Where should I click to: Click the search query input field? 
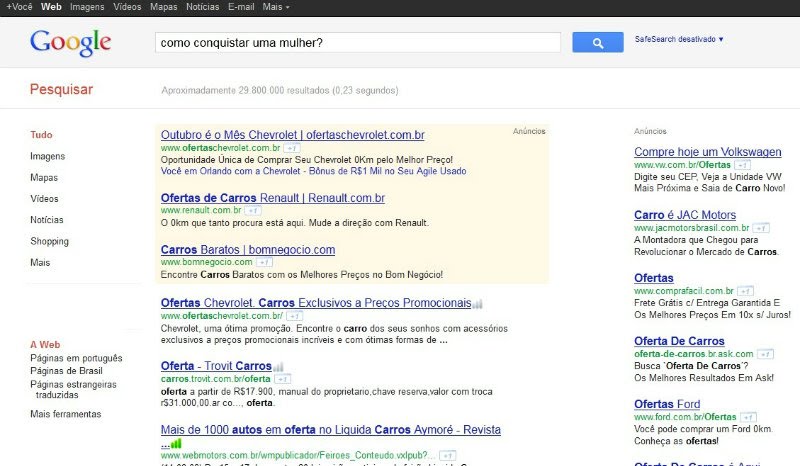click(358, 42)
